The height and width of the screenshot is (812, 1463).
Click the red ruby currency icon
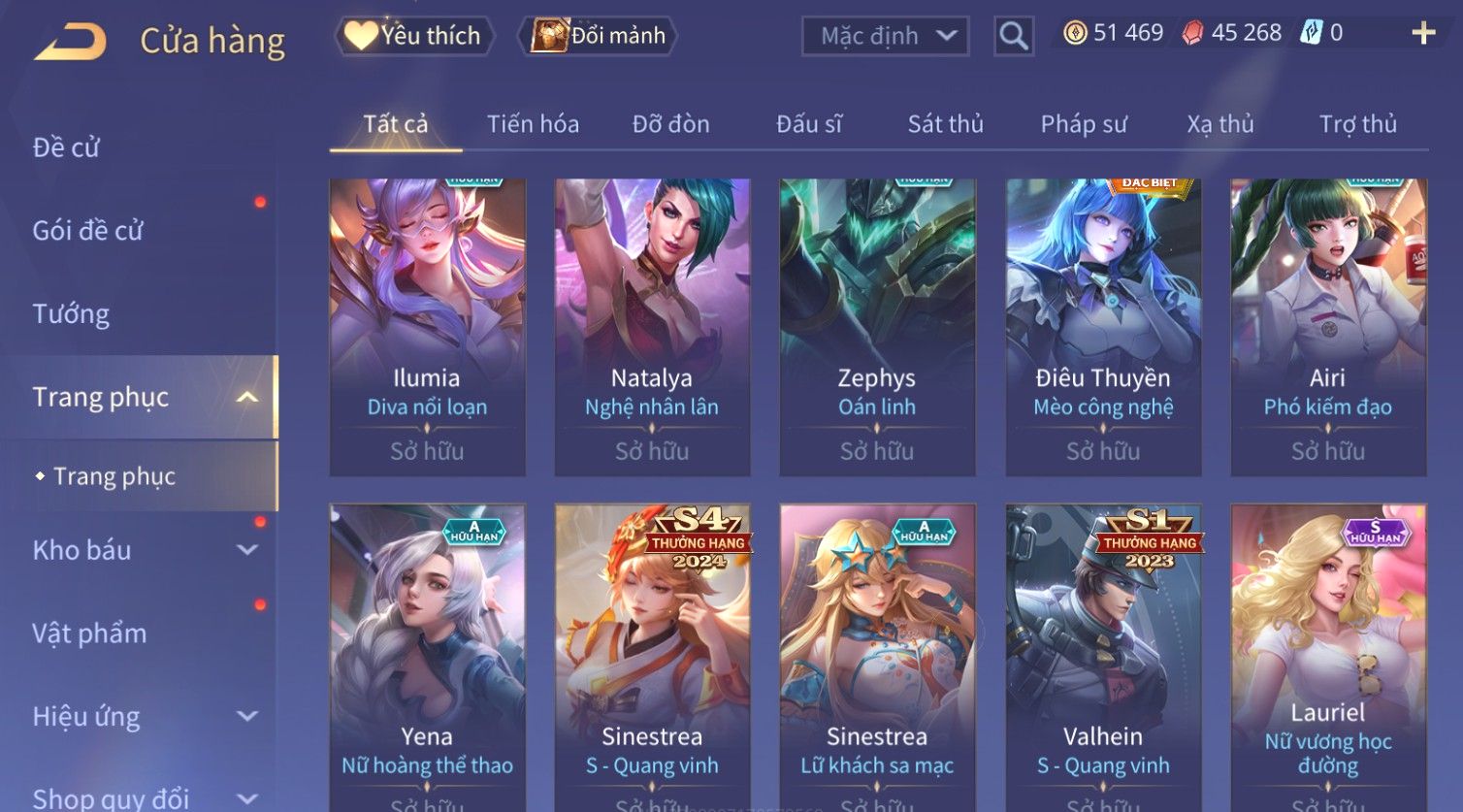pos(1193,33)
